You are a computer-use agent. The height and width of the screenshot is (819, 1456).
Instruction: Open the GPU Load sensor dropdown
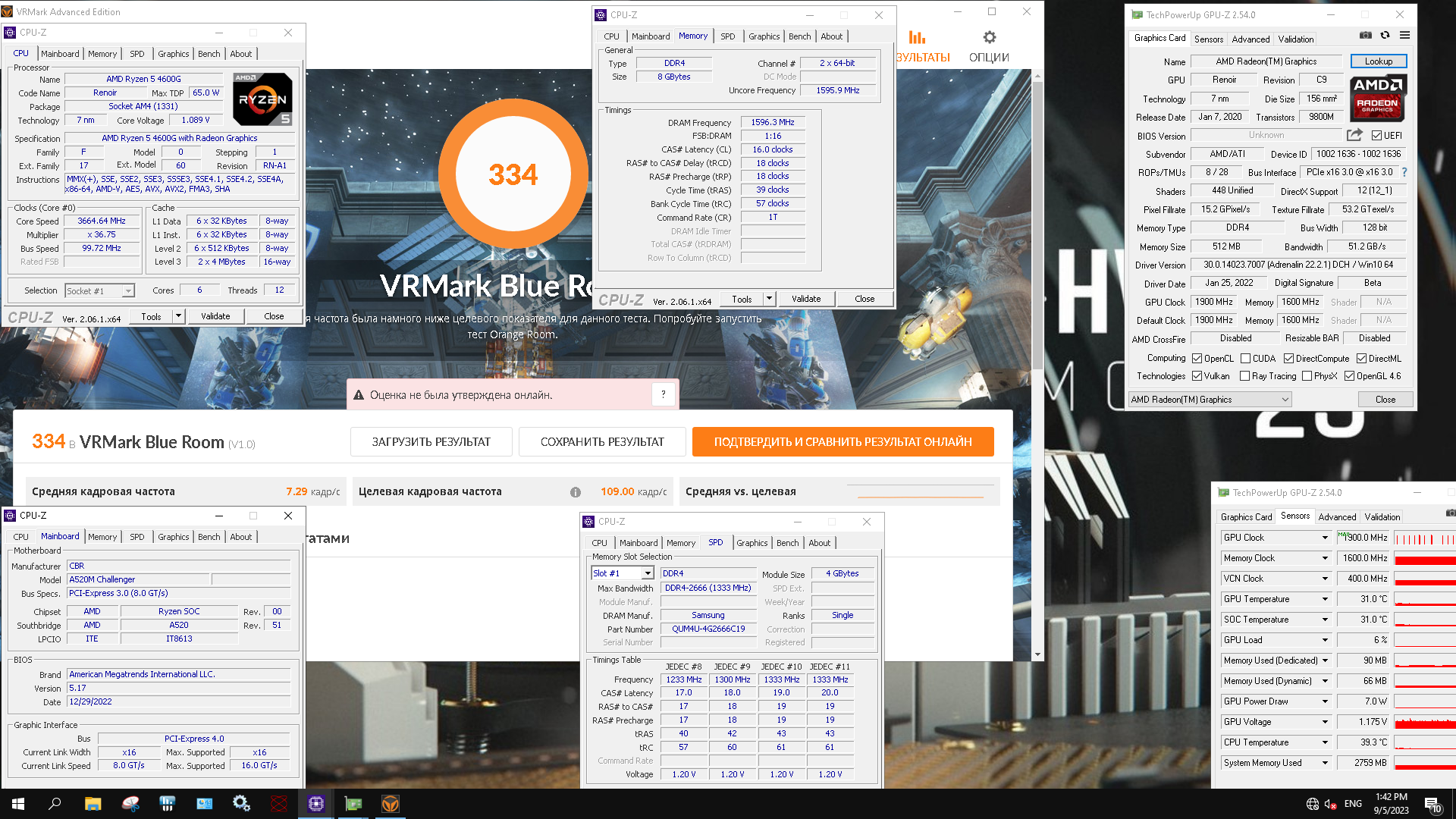(x=1325, y=640)
